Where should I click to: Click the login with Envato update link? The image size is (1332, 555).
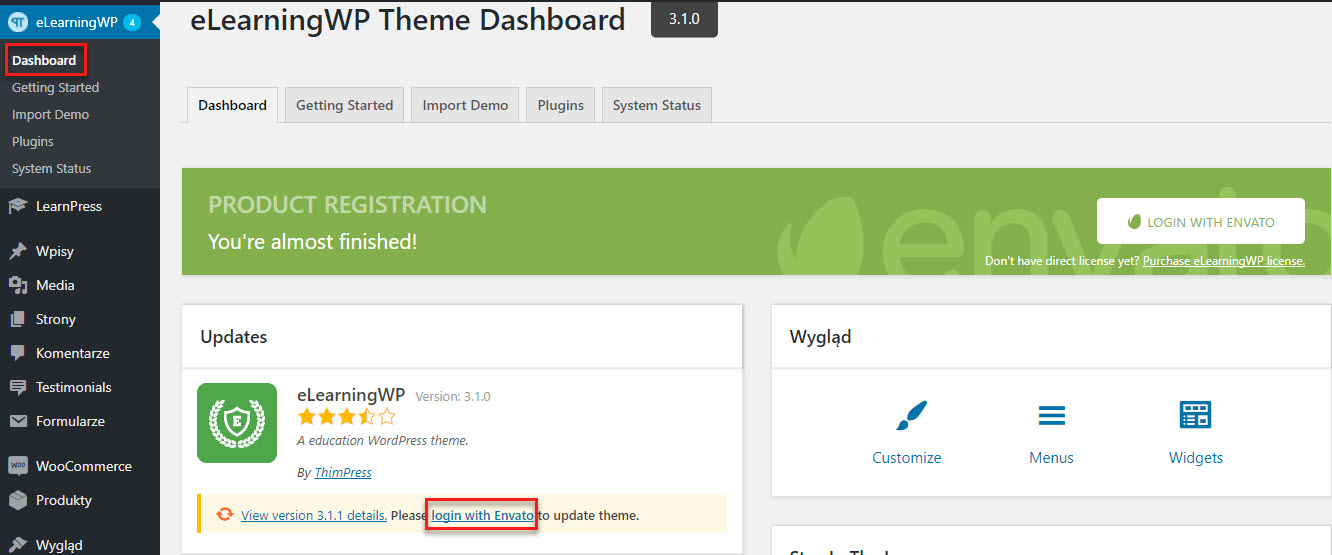coord(483,515)
